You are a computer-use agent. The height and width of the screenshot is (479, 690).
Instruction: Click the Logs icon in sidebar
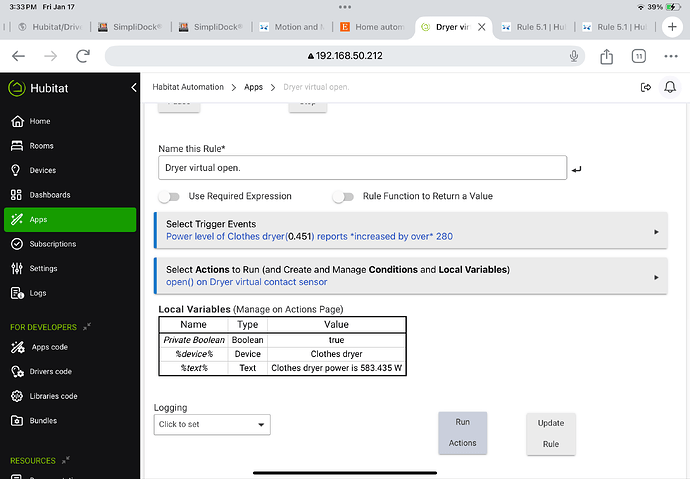17,293
